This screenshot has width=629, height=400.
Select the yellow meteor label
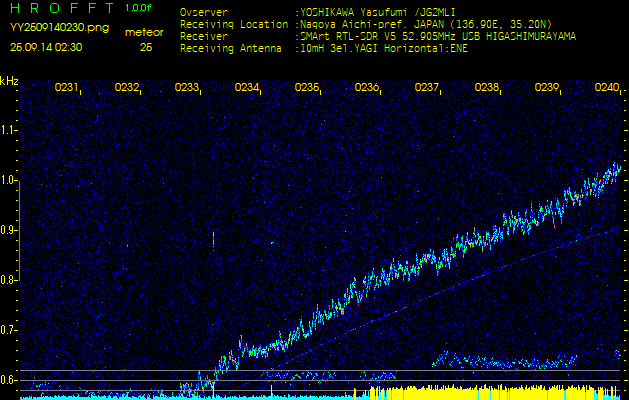pos(145,32)
